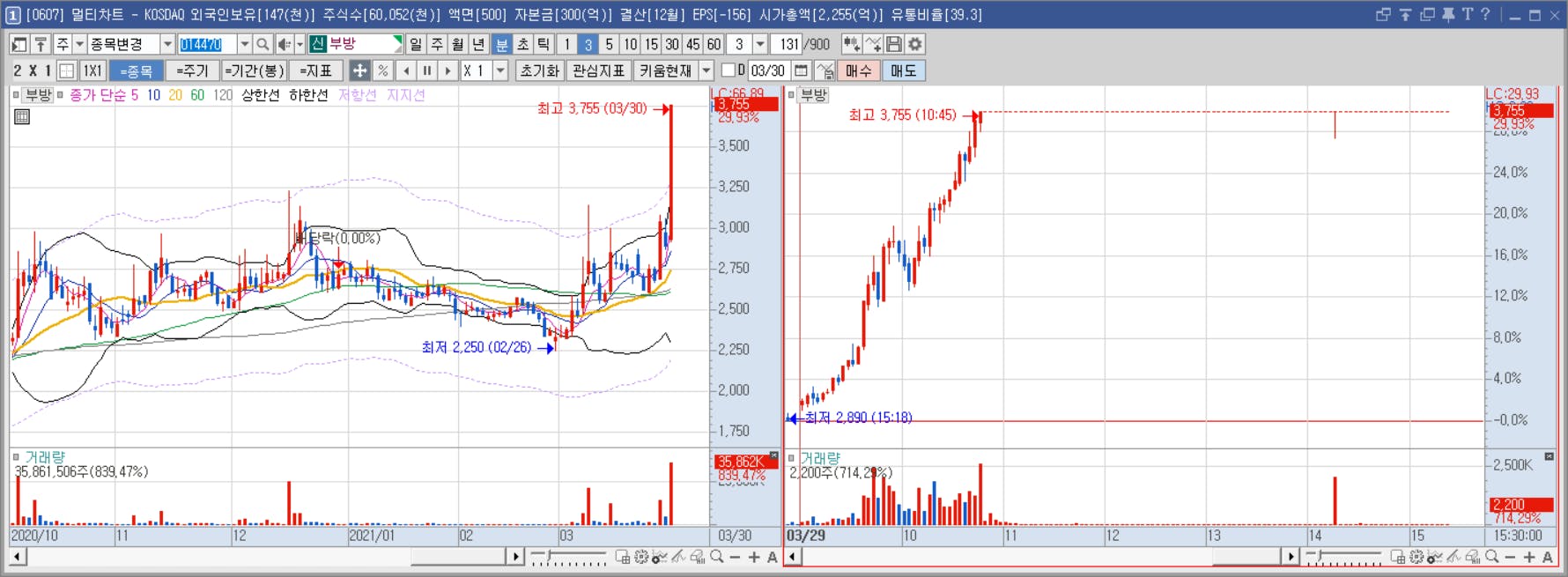Click the pause playback button
The width and height of the screenshot is (1568, 577).
pyautogui.click(x=427, y=70)
